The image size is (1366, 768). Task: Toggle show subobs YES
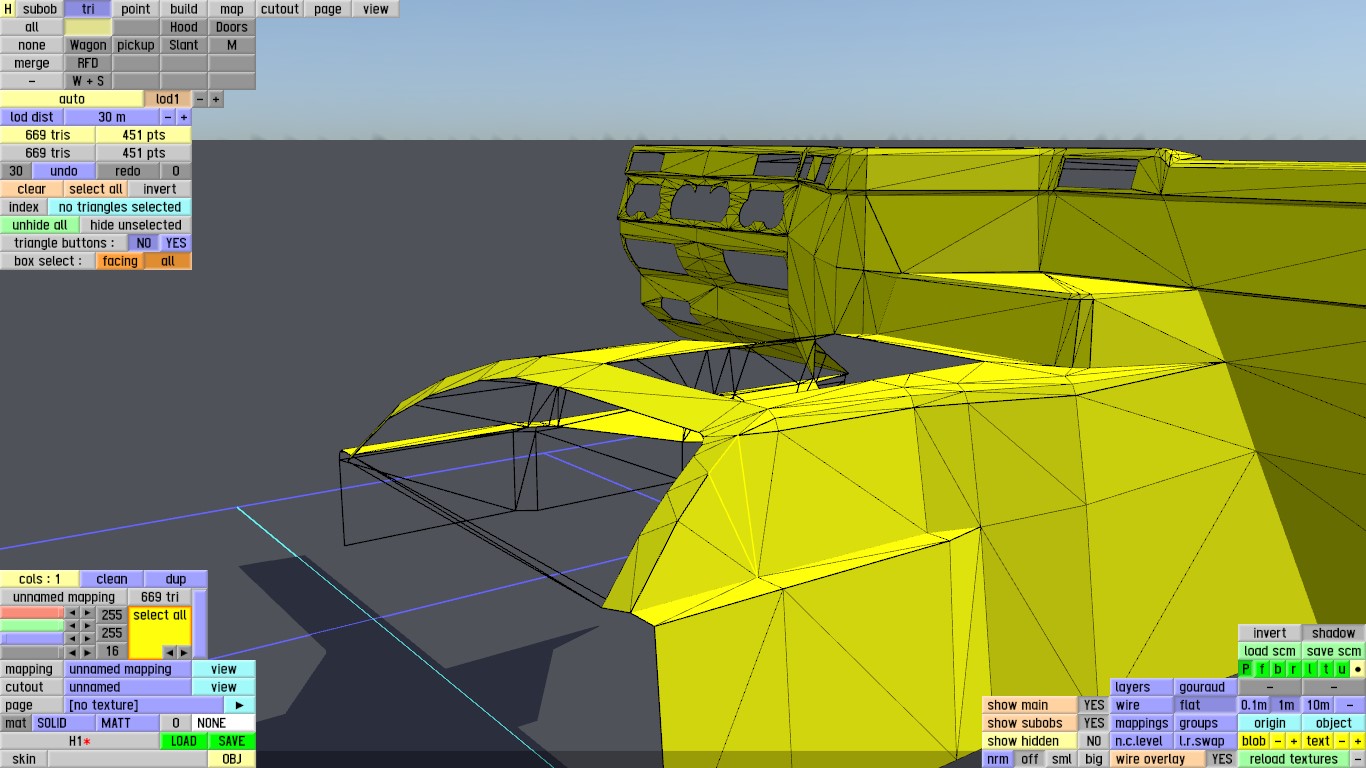pyautogui.click(x=1094, y=723)
